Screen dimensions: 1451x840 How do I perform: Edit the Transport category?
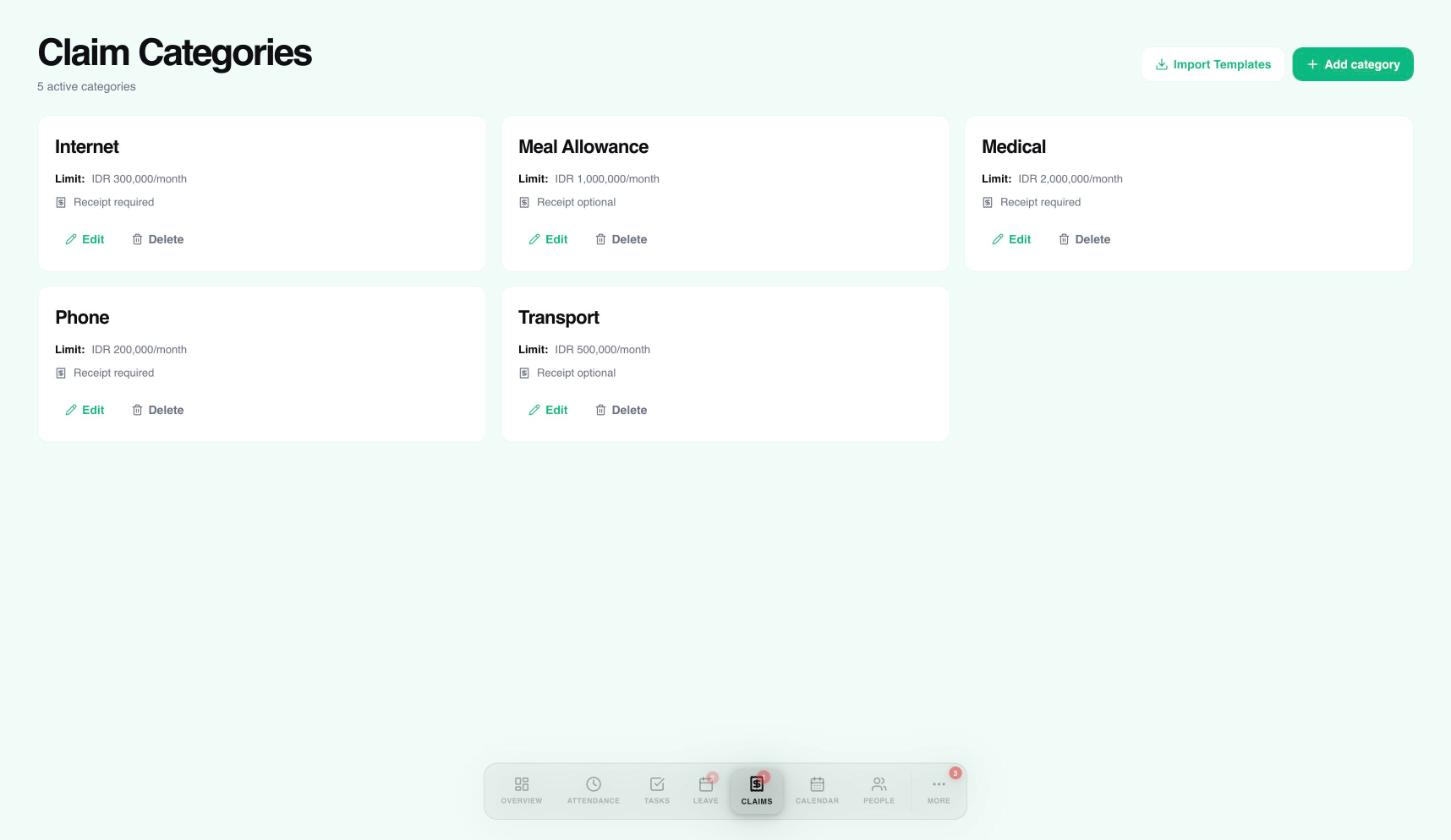(x=548, y=410)
